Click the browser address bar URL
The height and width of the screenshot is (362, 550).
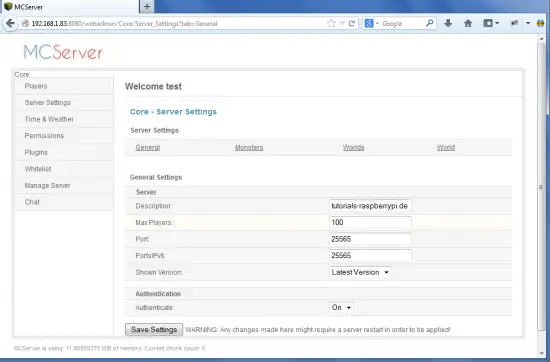[125, 24]
